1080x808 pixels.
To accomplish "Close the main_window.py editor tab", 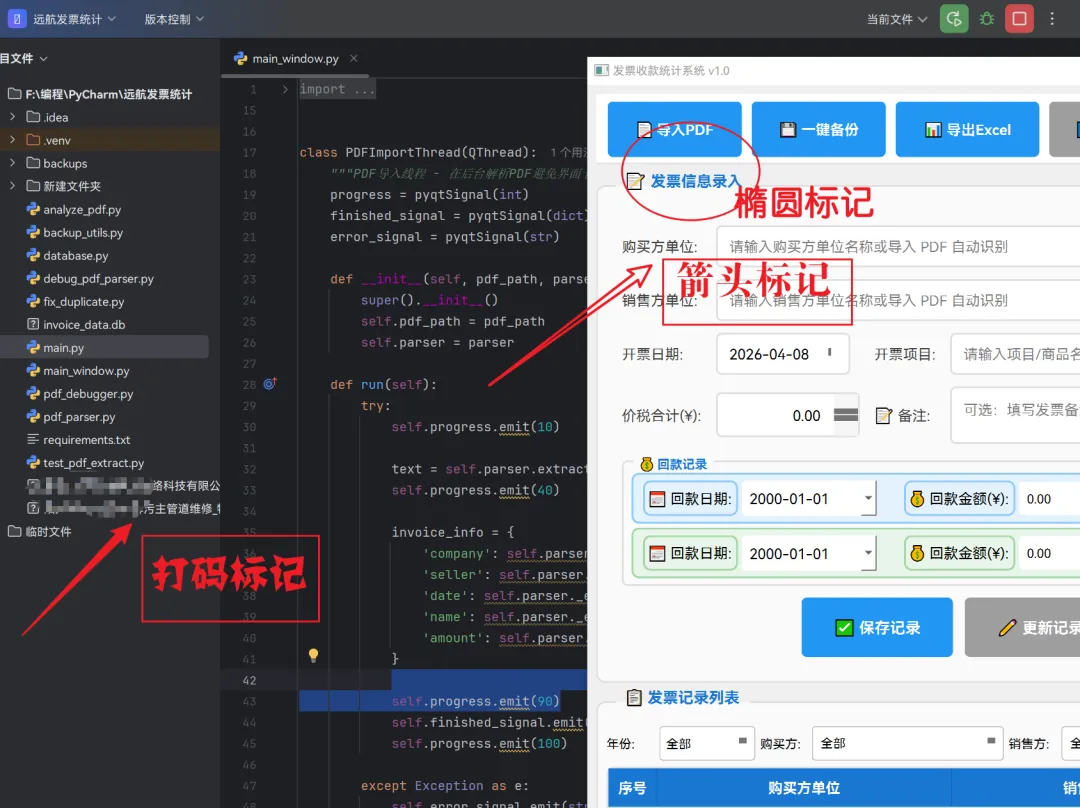I will tap(353, 59).
